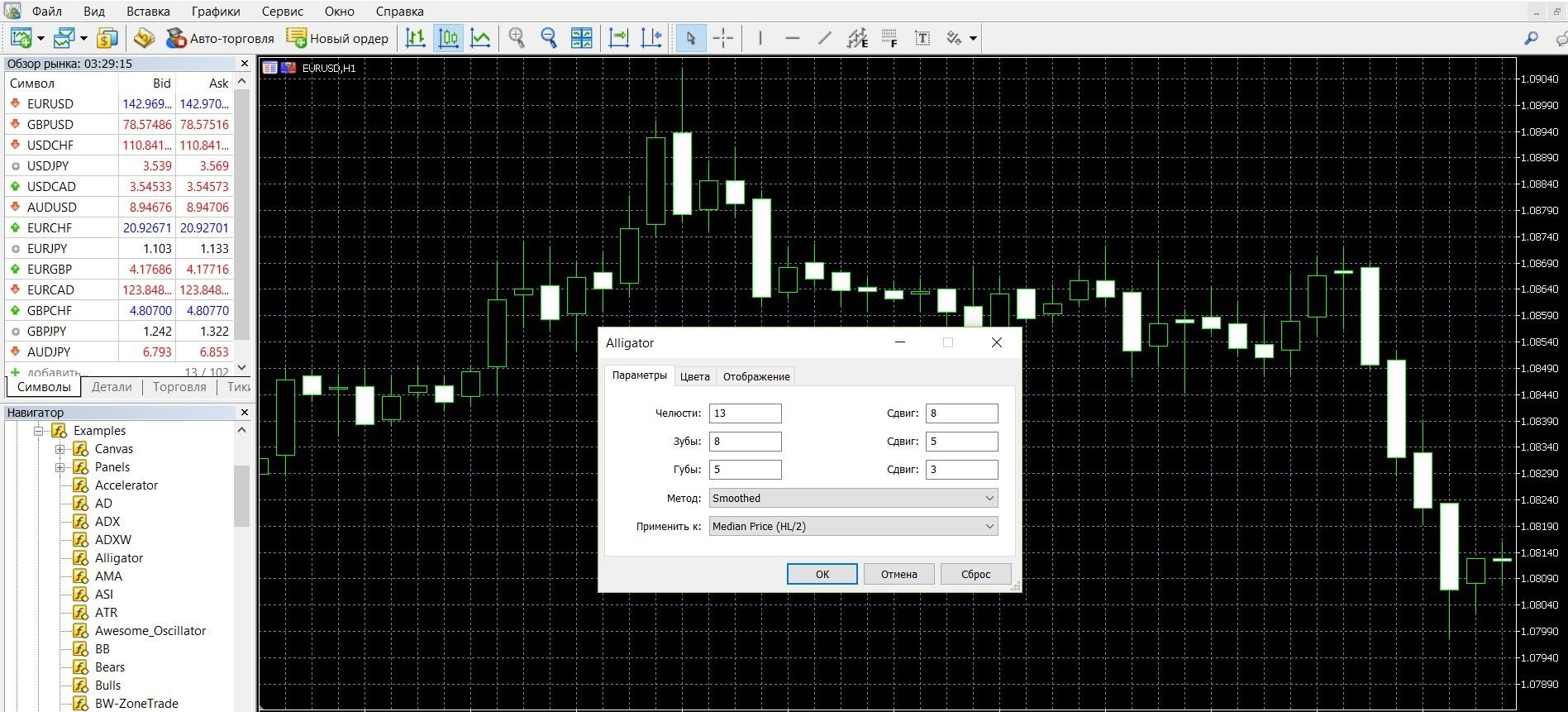Click the search magnifier icon
The height and width of the screenshot is (712, 1568).
pyautogui.click(x=1531, y=38)
